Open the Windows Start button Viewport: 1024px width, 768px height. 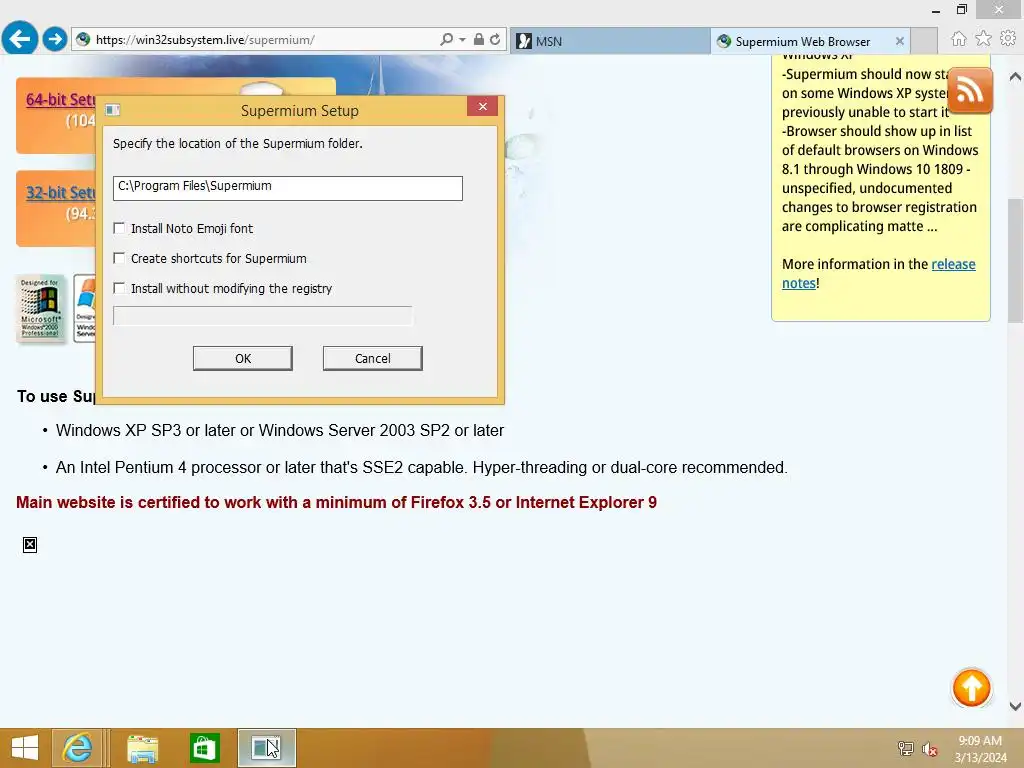click(x=25, y=748)
